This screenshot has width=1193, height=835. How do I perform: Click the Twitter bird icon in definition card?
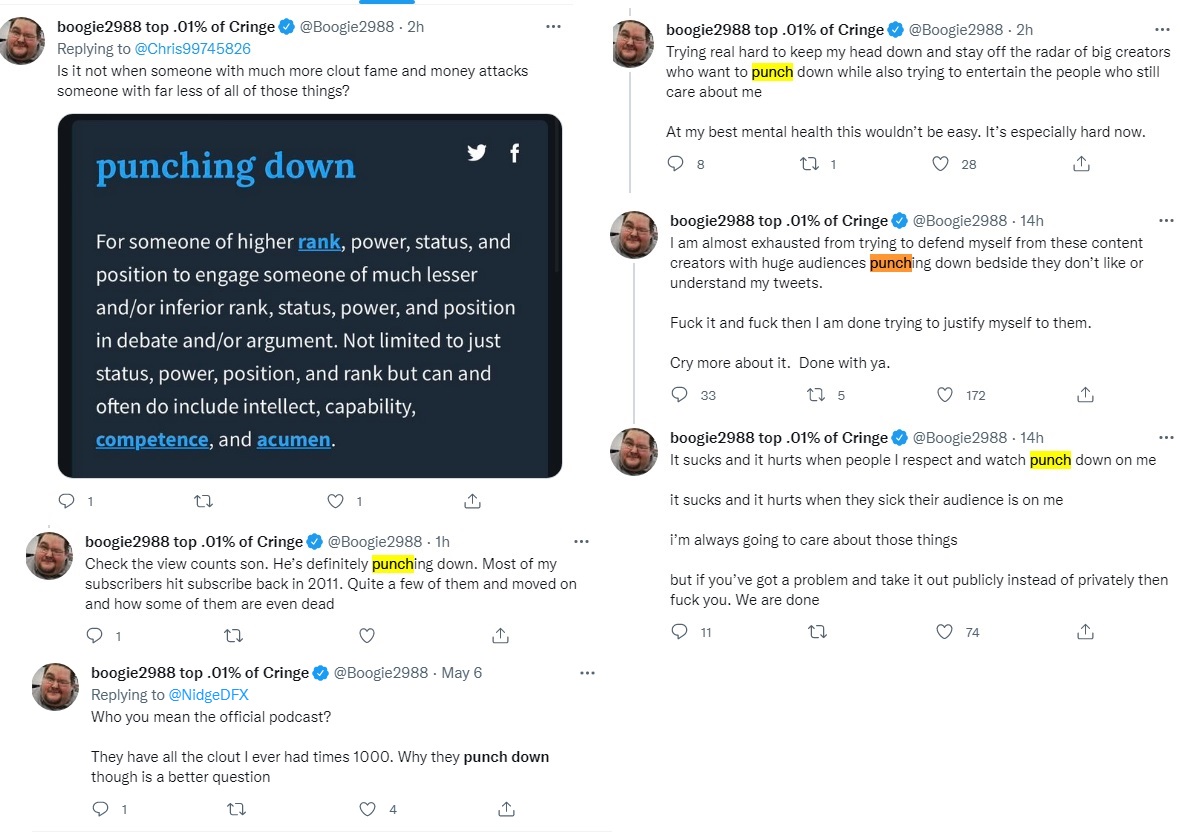pyautogui.click(x=477, y=152)
